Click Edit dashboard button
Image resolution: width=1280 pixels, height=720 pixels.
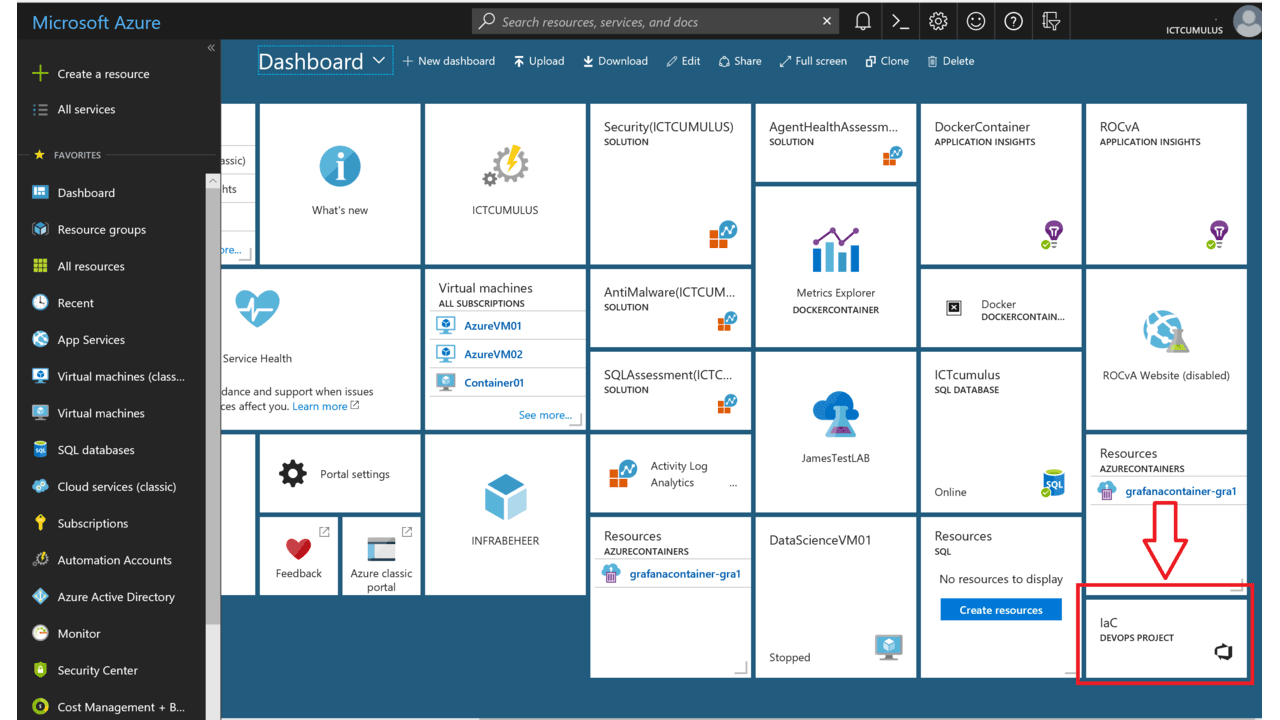683,61
